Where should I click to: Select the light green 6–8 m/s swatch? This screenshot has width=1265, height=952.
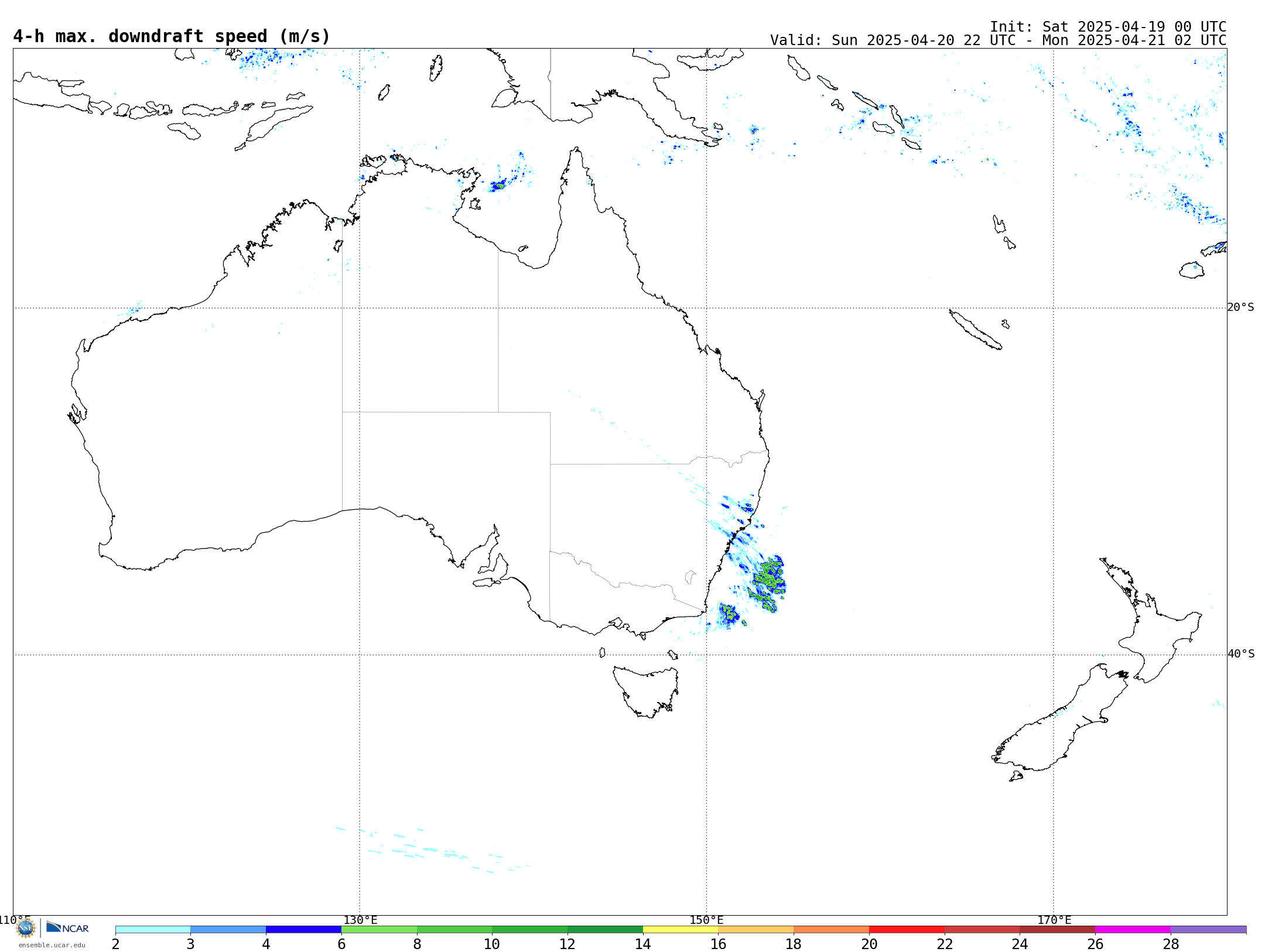pyautogui.click(x=379, y=930)
